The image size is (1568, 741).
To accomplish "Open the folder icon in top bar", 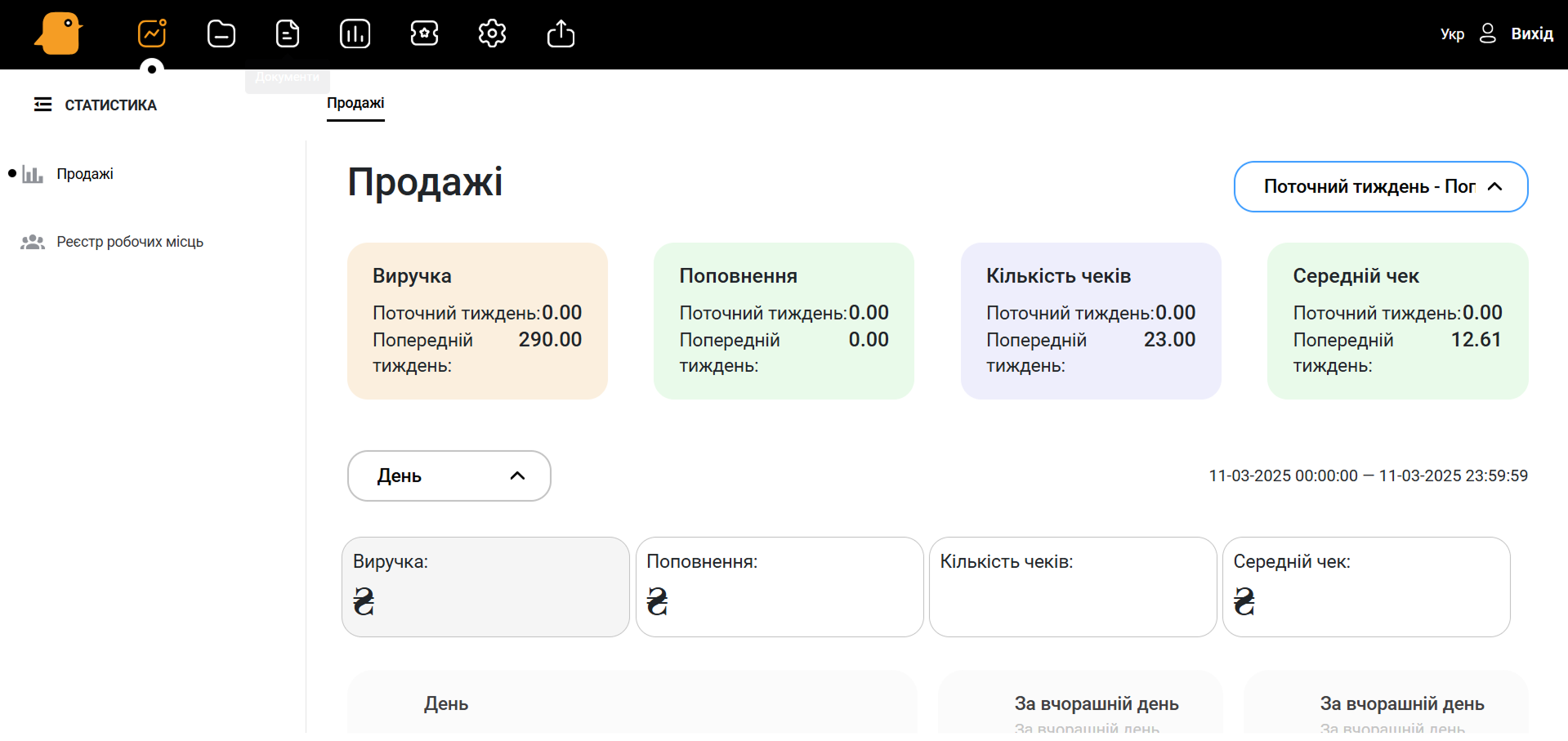I will (x=221, y=34).
